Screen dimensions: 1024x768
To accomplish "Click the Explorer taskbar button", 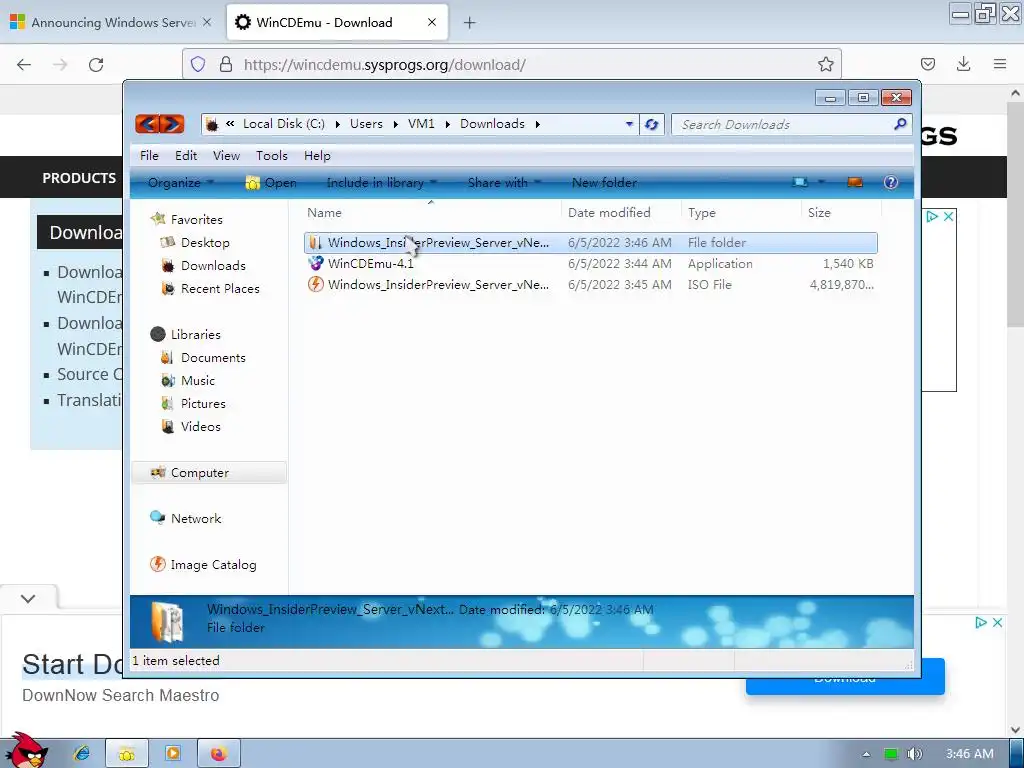I will 127,754.
